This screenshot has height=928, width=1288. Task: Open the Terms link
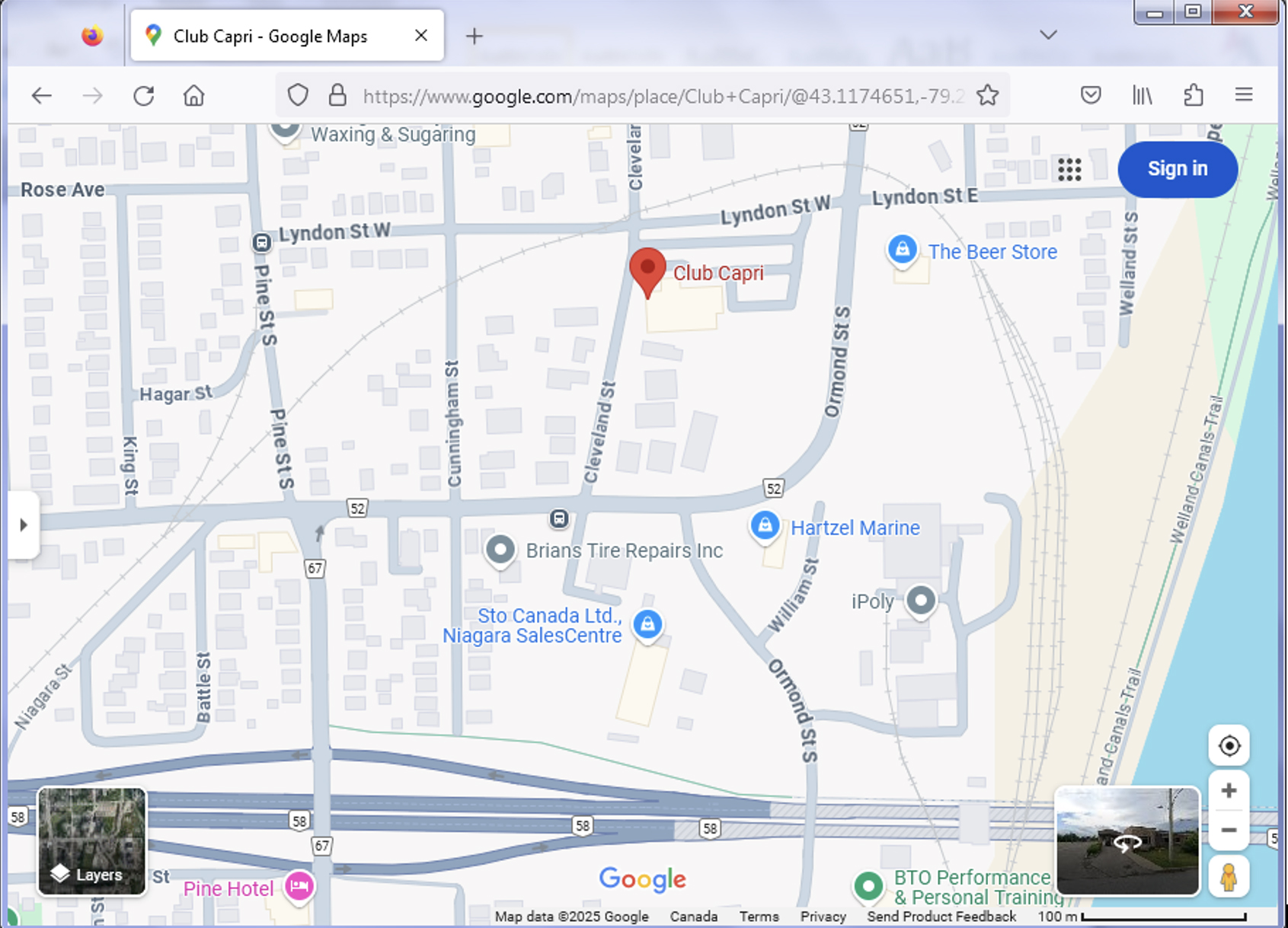click(x=759, y=917)
